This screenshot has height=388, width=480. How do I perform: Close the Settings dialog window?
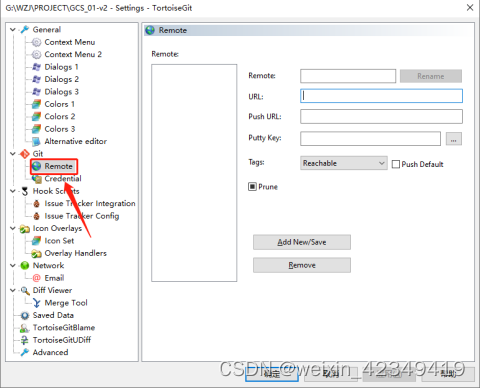470,8
